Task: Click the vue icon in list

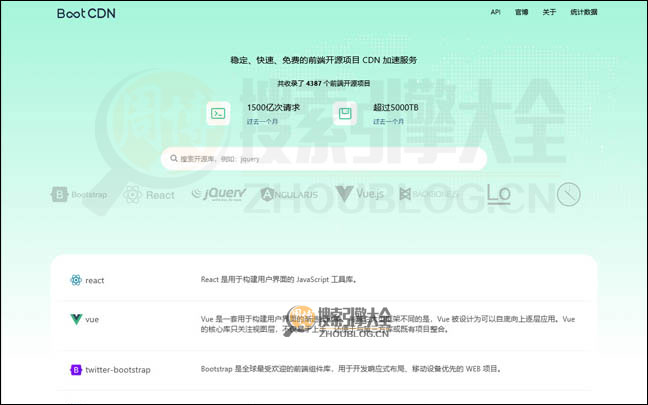Action: point(76,319)
